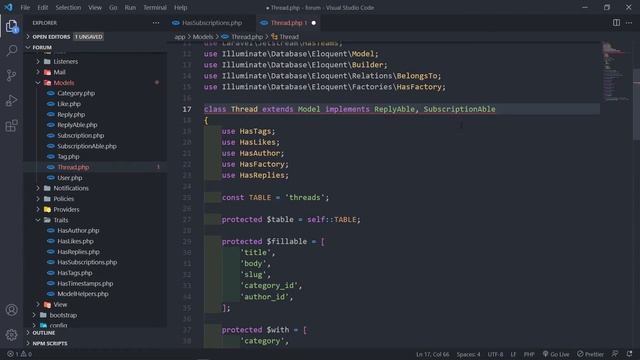The height and width of the screenshot is (360, 640).
Task: Open the feedback icon in status bar
Action: [x=615, y=354]
